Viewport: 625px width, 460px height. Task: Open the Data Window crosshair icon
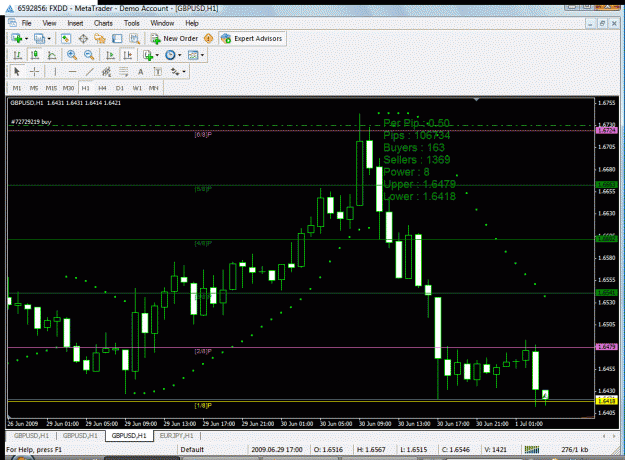point(83,38)
